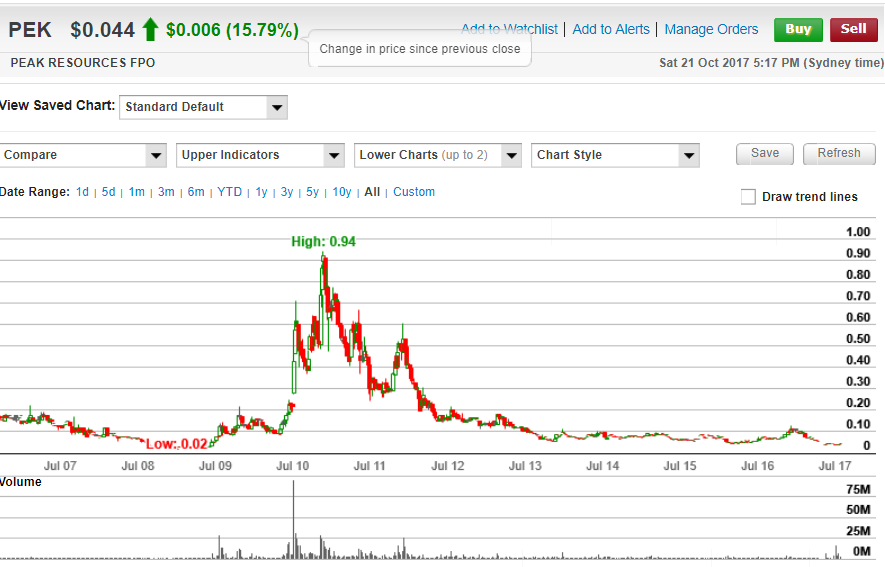The height and width of the screenshot is (567, 885).
Task: Click the tallest volume spike bar
Action: coord(293,519)
